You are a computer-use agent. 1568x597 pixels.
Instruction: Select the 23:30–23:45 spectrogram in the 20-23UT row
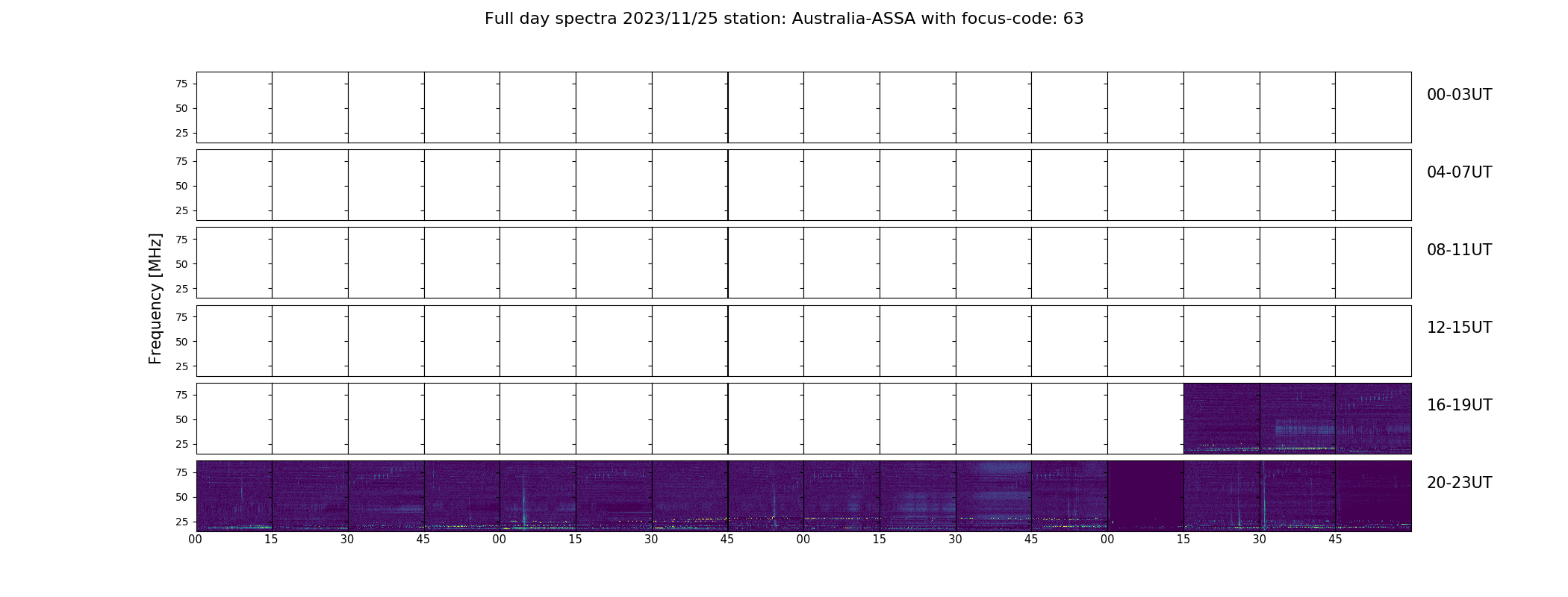point(1298,496)
